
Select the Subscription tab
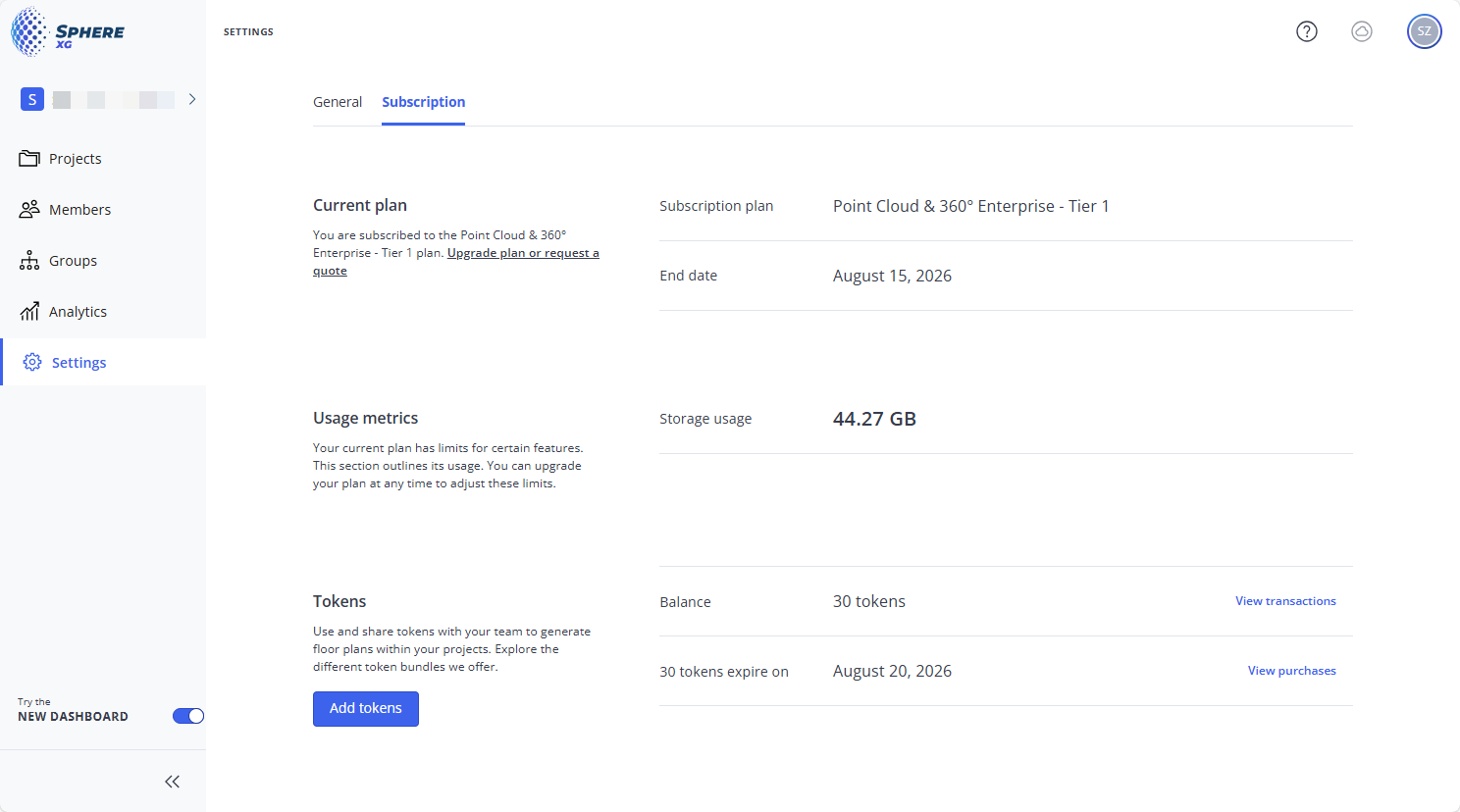(x=423, y=102)
